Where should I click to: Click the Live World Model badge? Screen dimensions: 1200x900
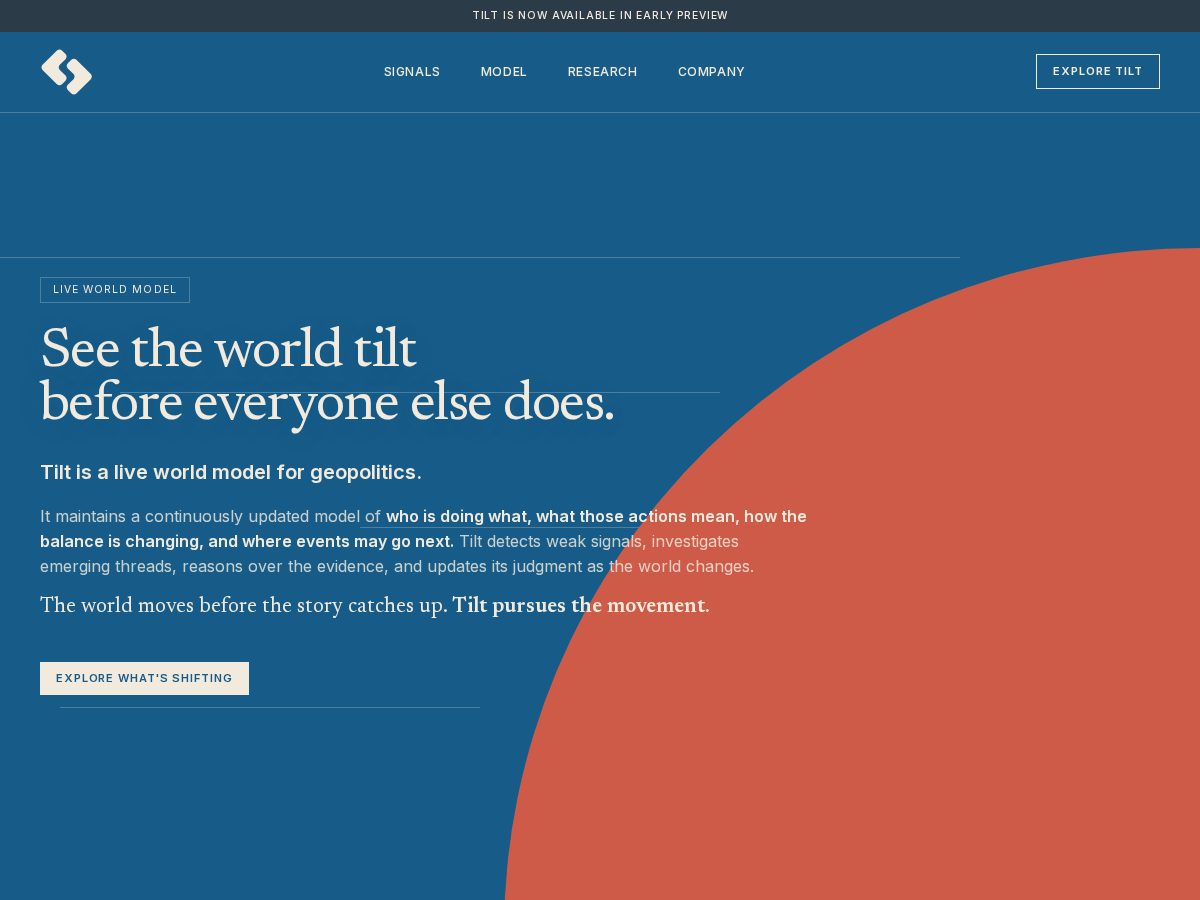pyautogui.click(x=115, y=290)
